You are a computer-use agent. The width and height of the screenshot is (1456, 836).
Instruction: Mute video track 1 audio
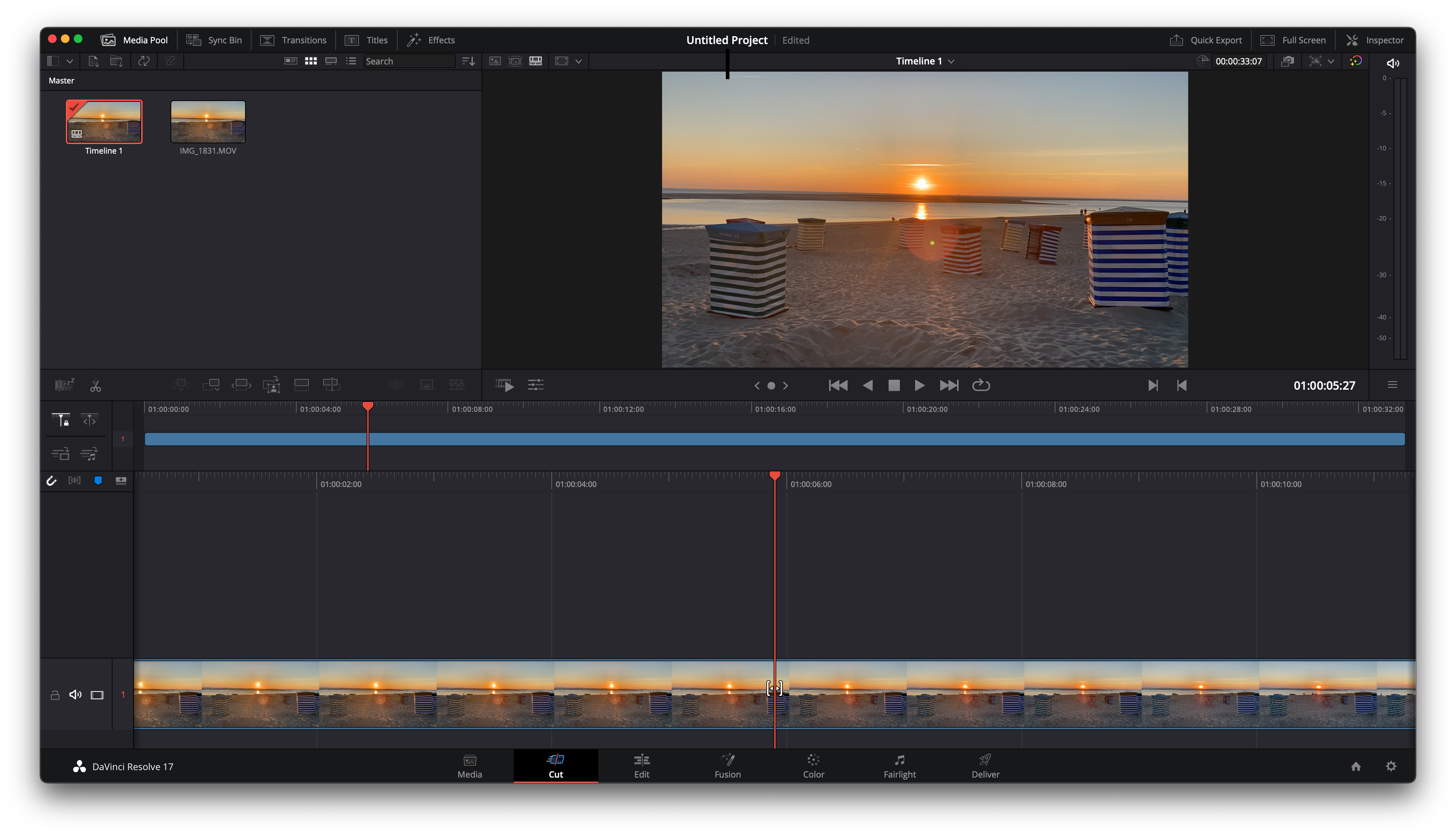pos(75,695)
